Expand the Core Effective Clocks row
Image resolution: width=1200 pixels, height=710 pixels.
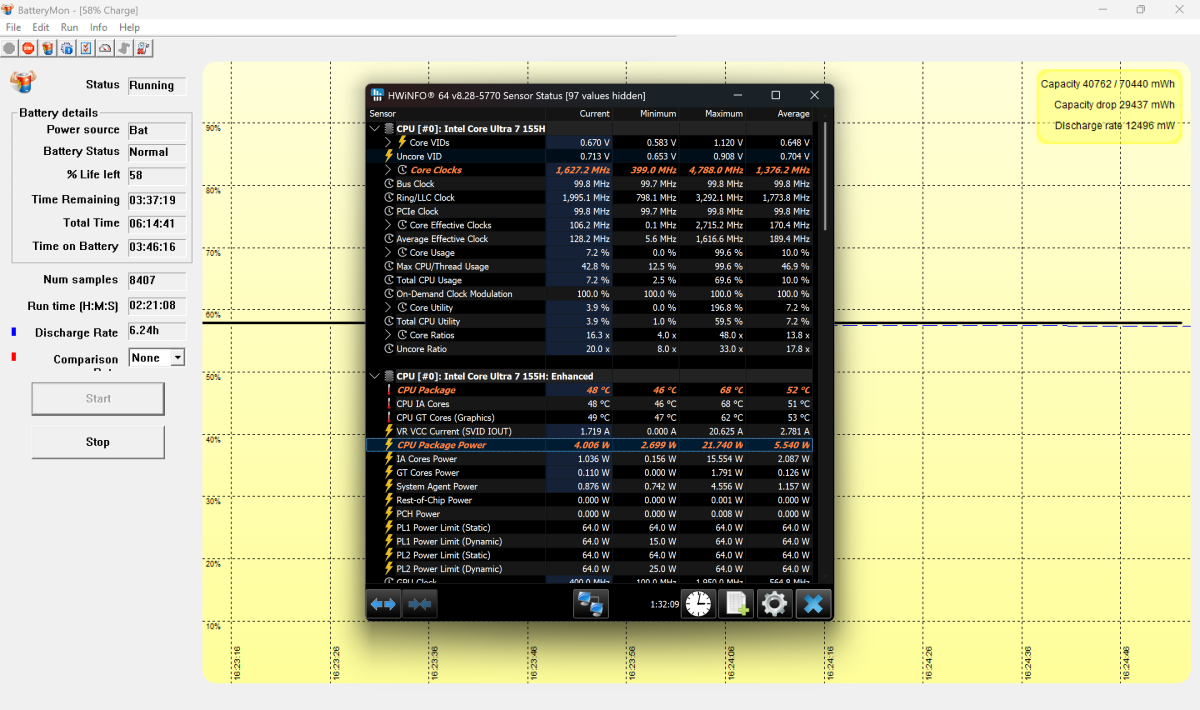click(389, 225)
